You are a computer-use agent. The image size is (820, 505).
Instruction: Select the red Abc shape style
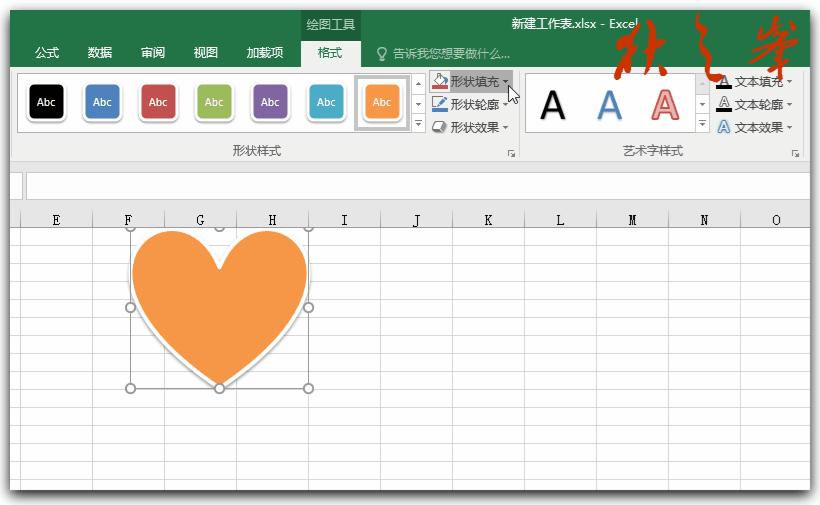click(x=158, y=102)
